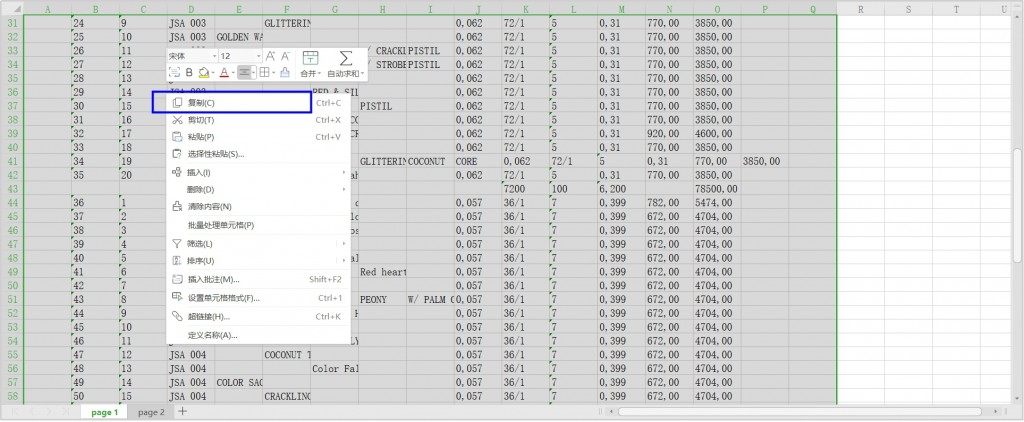Click cell containing 78500,00
The image size is (1024, 422).
coord(717,189)
